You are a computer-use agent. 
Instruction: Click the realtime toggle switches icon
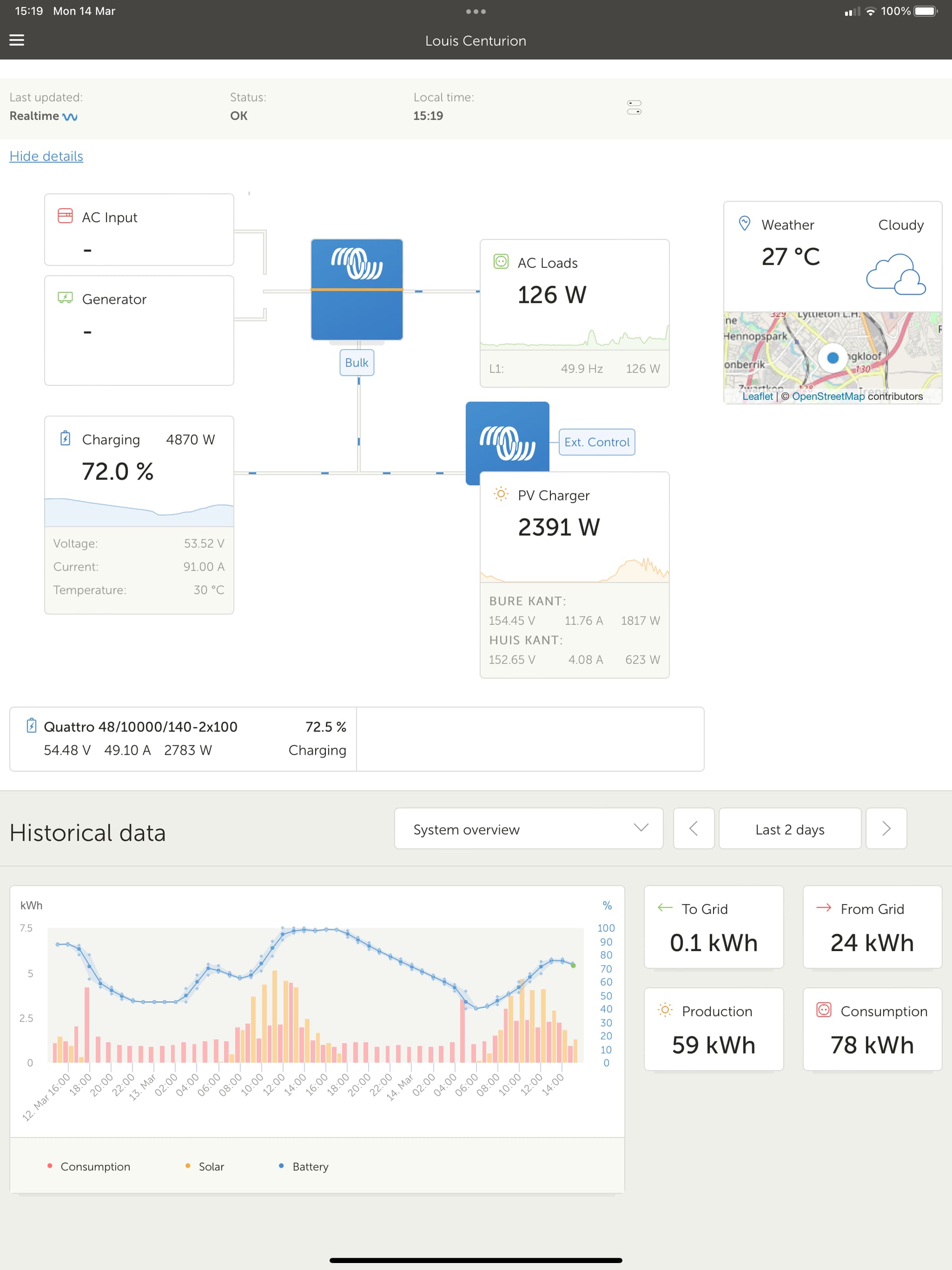[634, 108]
